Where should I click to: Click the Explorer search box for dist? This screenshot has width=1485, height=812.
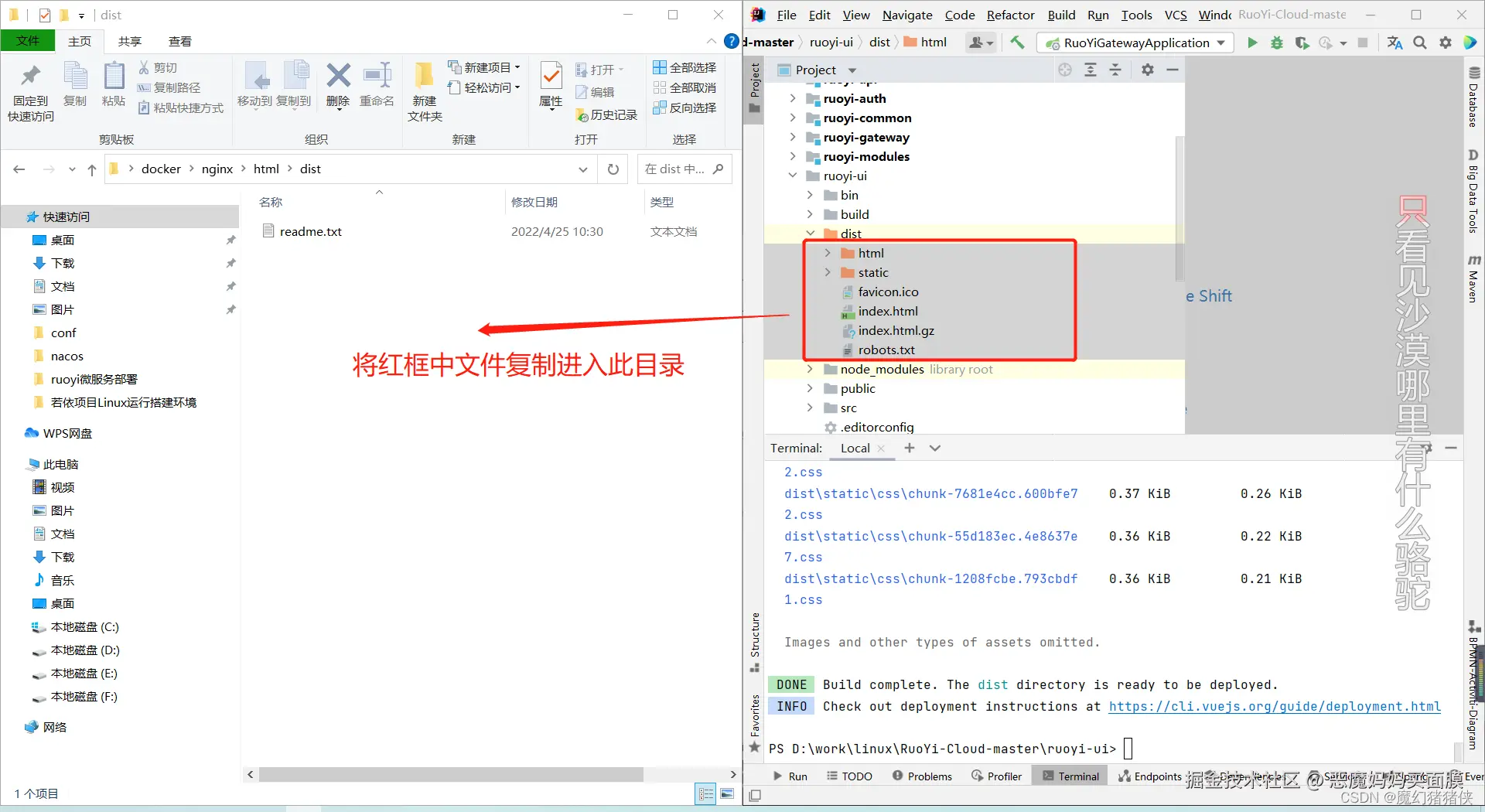pos(684,169)
